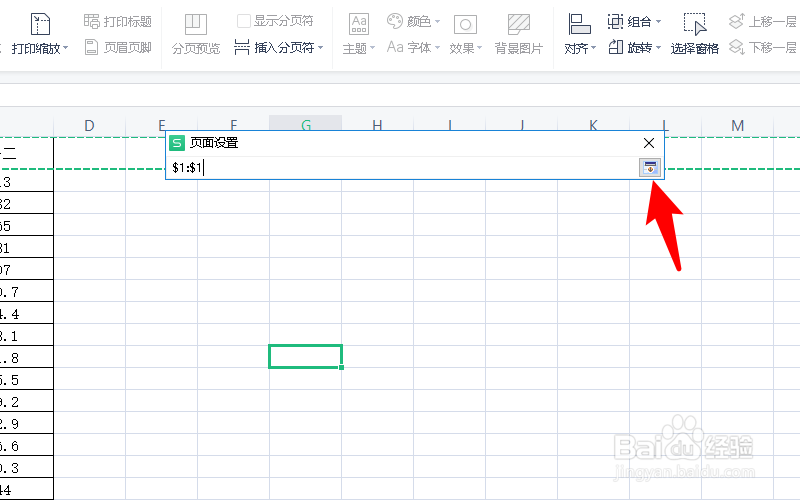Click the selected cell outlined in green
Screen dimensions: 800x500
pos(306,356)
